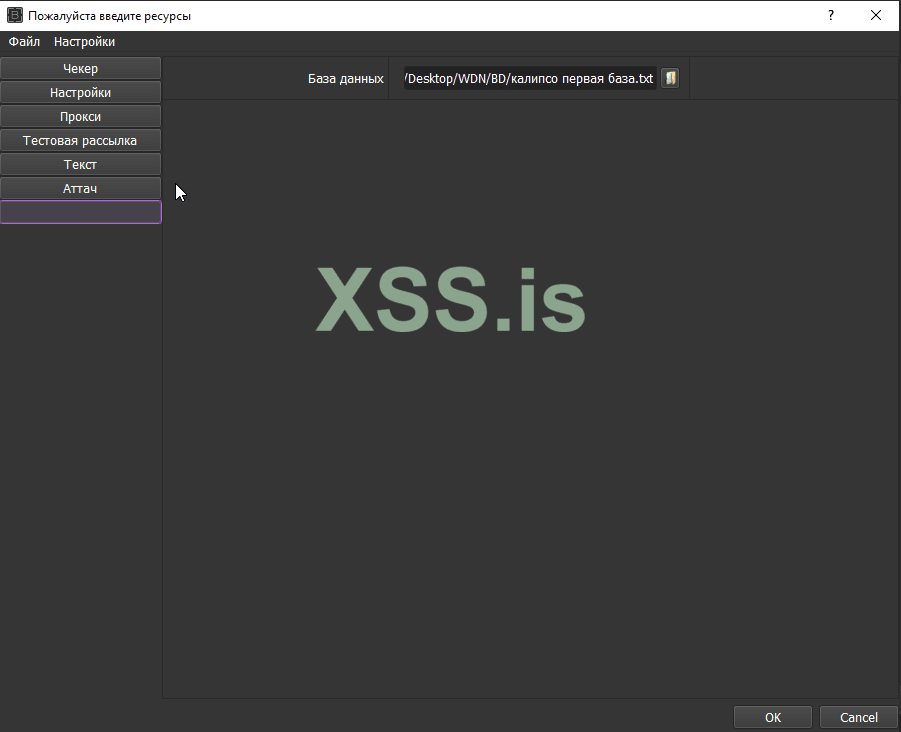Click the application icon in title bar
Viewport: 901px width, 732px height.
[x=15, y=16]
